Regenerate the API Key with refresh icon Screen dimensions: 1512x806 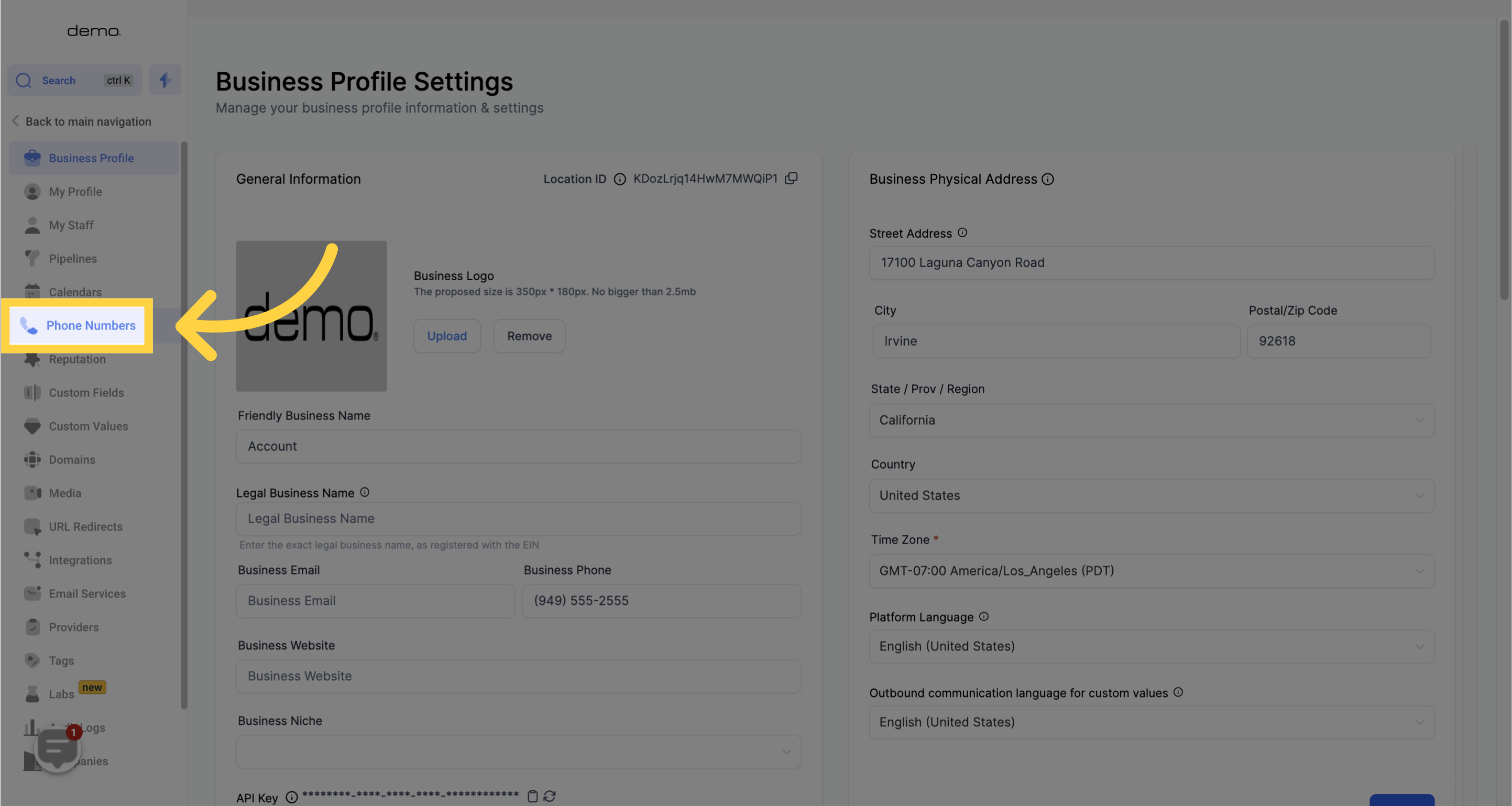click(550, 796)
